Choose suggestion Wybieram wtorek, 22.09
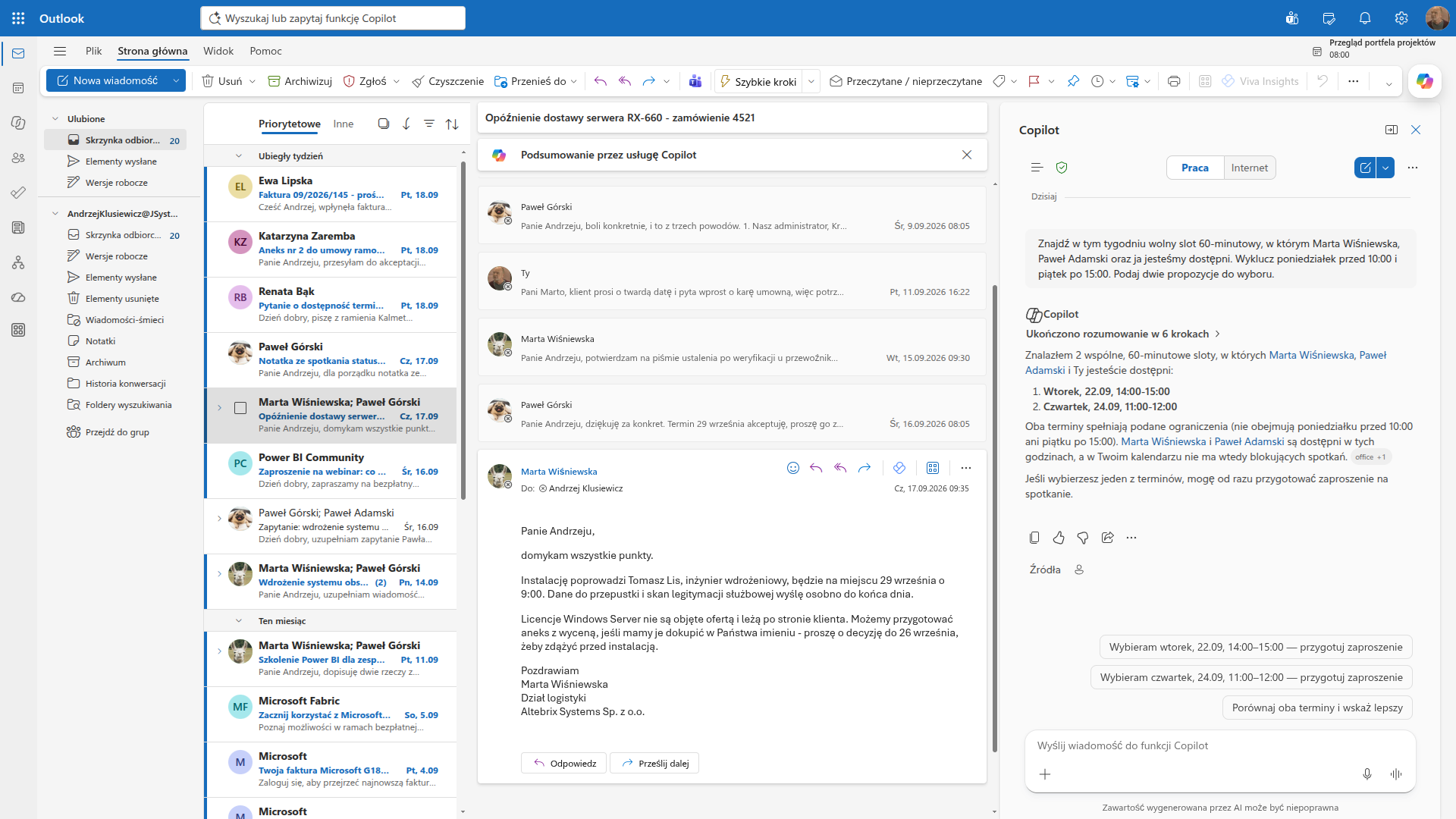The width and height of the screenshot is (1456, 819). coord(1256,647)
